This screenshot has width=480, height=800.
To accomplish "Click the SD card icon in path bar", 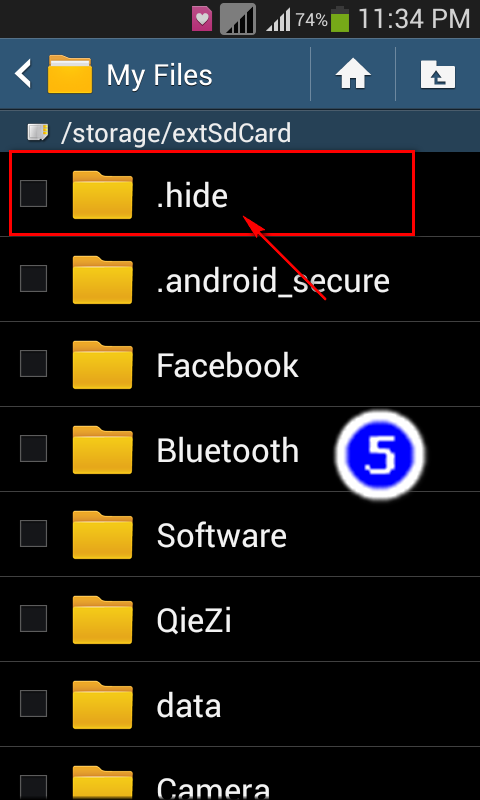I will point(38,133).
